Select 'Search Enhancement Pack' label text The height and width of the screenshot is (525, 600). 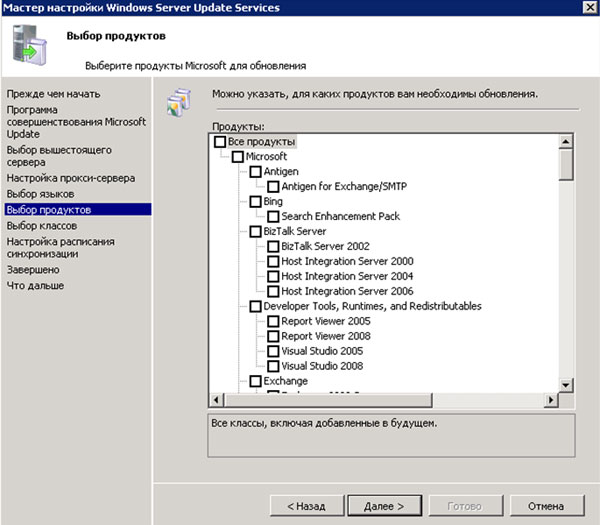point(341,216)
